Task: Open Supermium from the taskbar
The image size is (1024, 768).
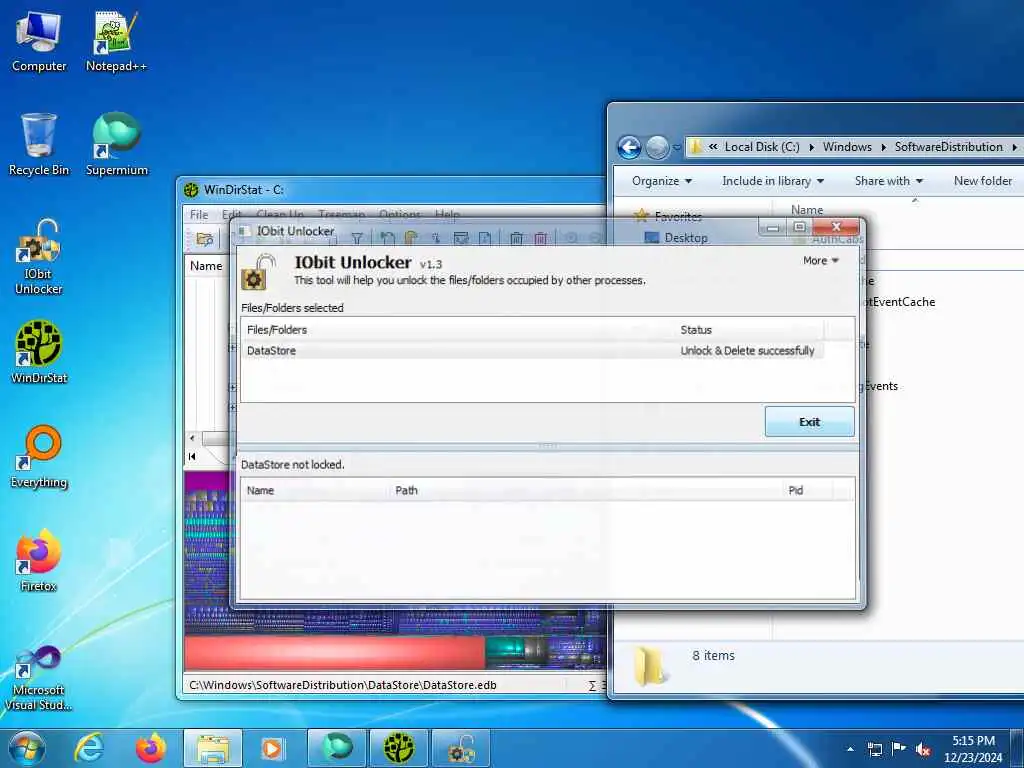Action: (336, 748)
